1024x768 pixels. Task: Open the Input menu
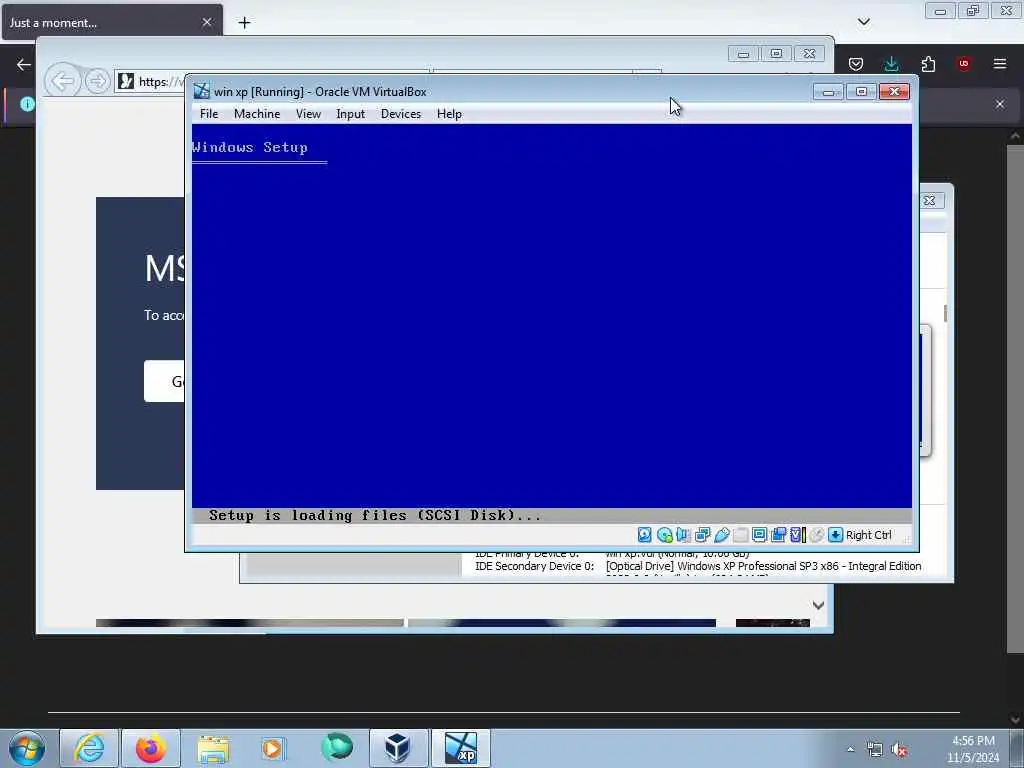[351, 114]
